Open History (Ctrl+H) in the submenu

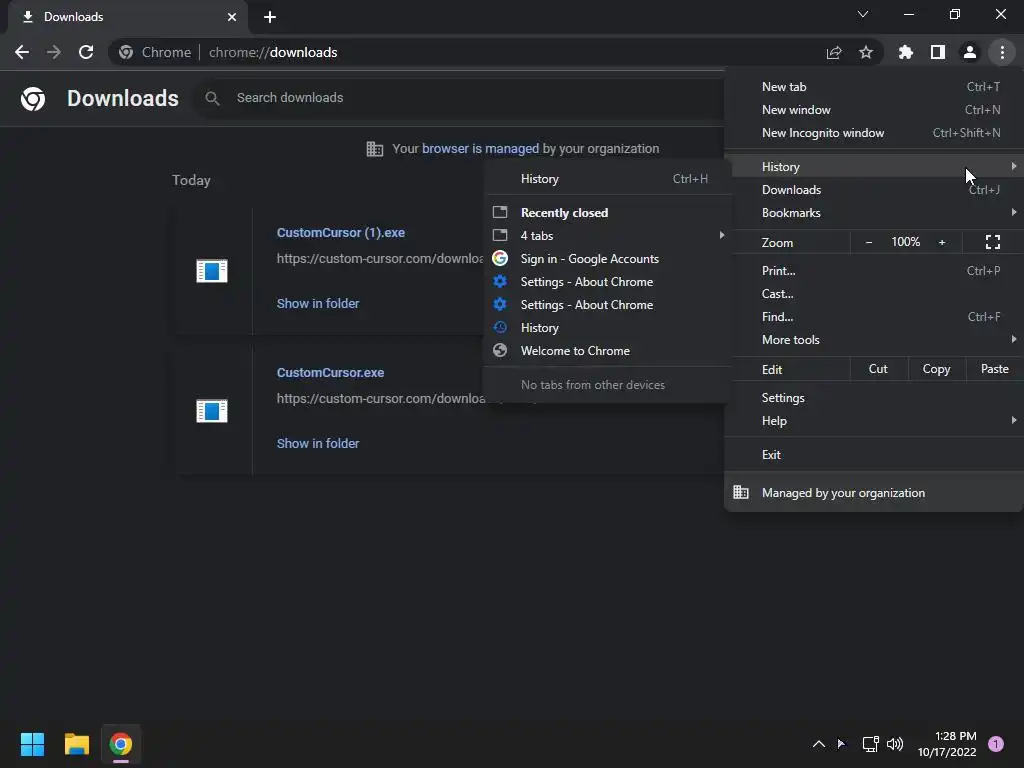[x=607, y=179]
